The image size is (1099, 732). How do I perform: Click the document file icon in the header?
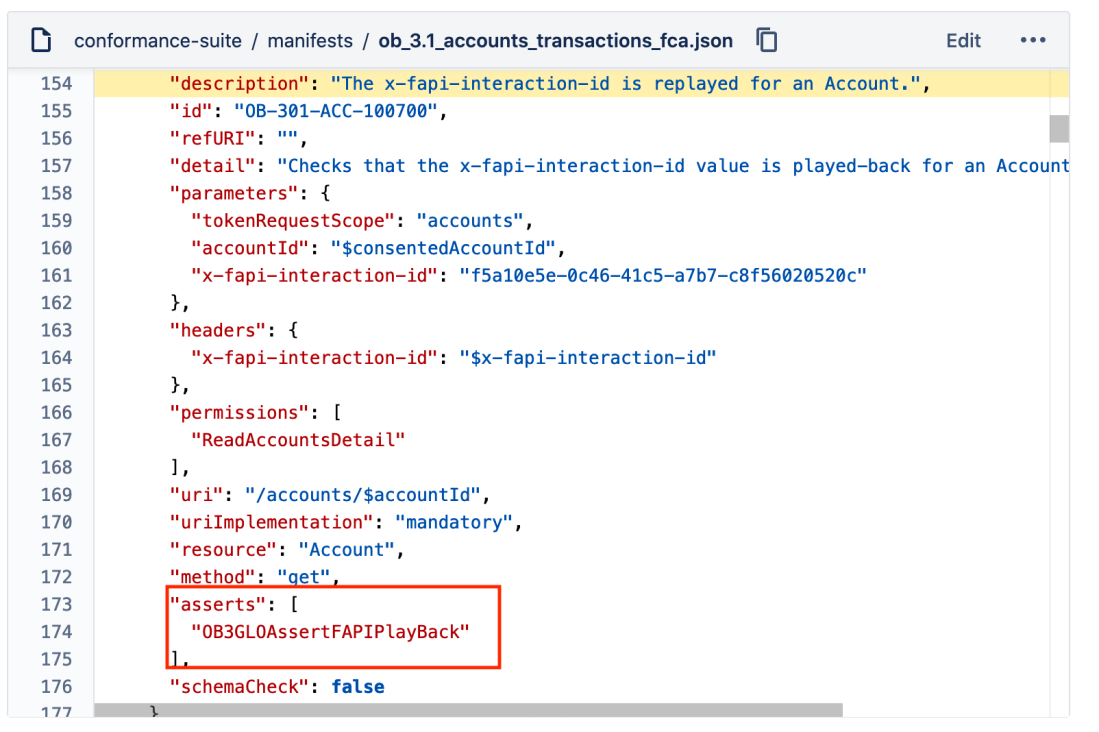click(x=39, y=39)
